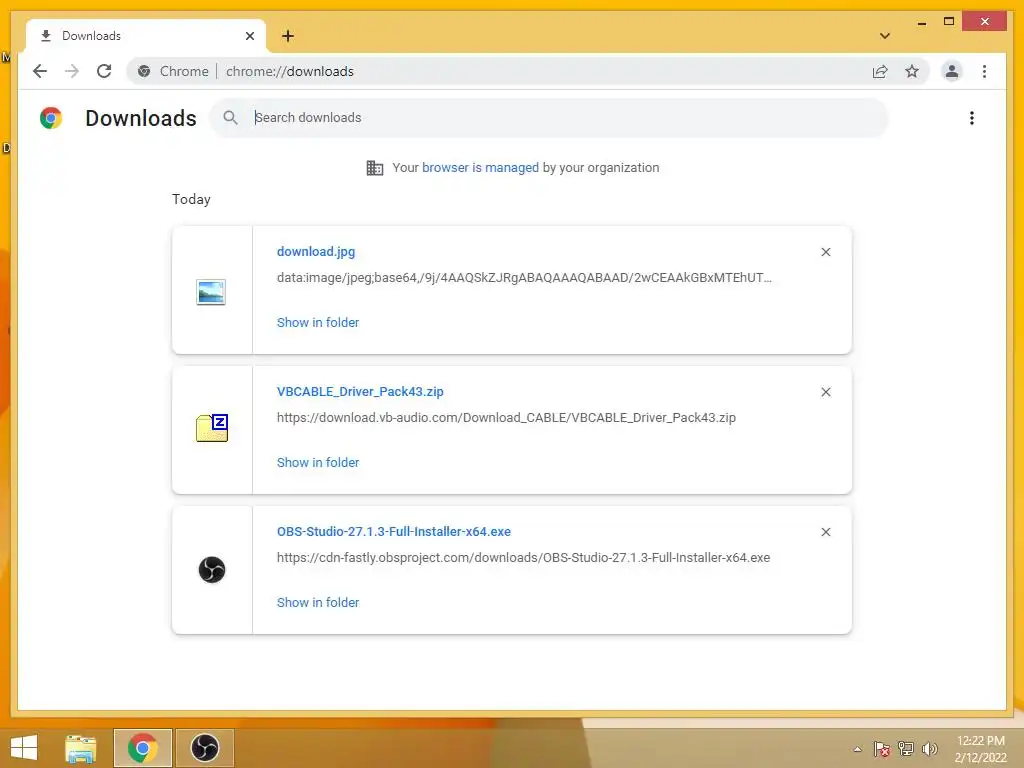Click the search magnifier icon

point(230,118)
